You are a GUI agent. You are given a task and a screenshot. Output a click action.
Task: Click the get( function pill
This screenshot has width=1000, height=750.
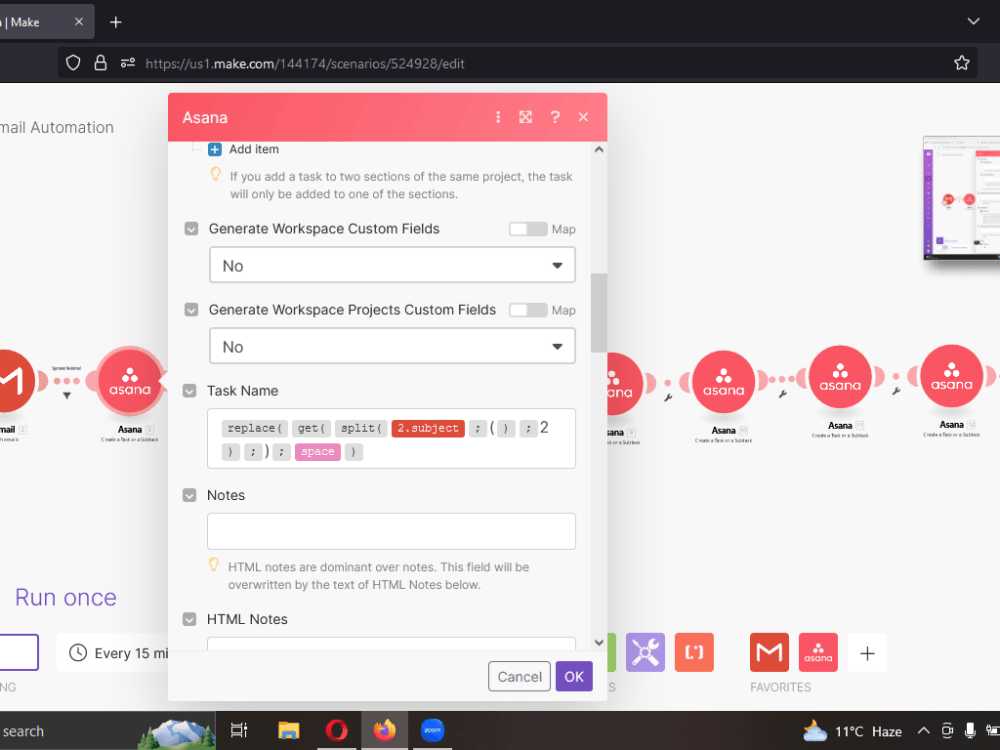(x=312, y=428)
